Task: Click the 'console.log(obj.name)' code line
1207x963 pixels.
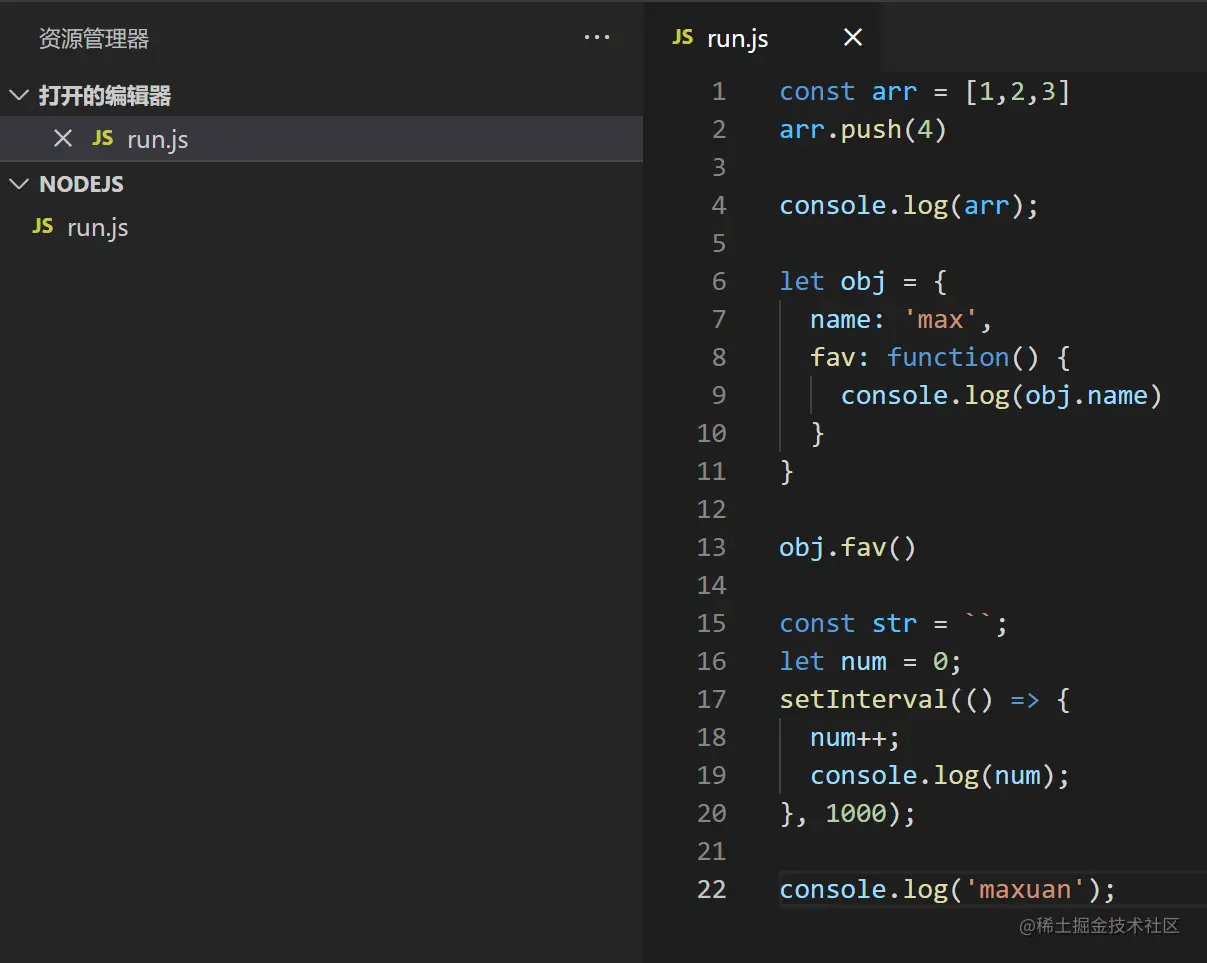Action: point(1002,396)
